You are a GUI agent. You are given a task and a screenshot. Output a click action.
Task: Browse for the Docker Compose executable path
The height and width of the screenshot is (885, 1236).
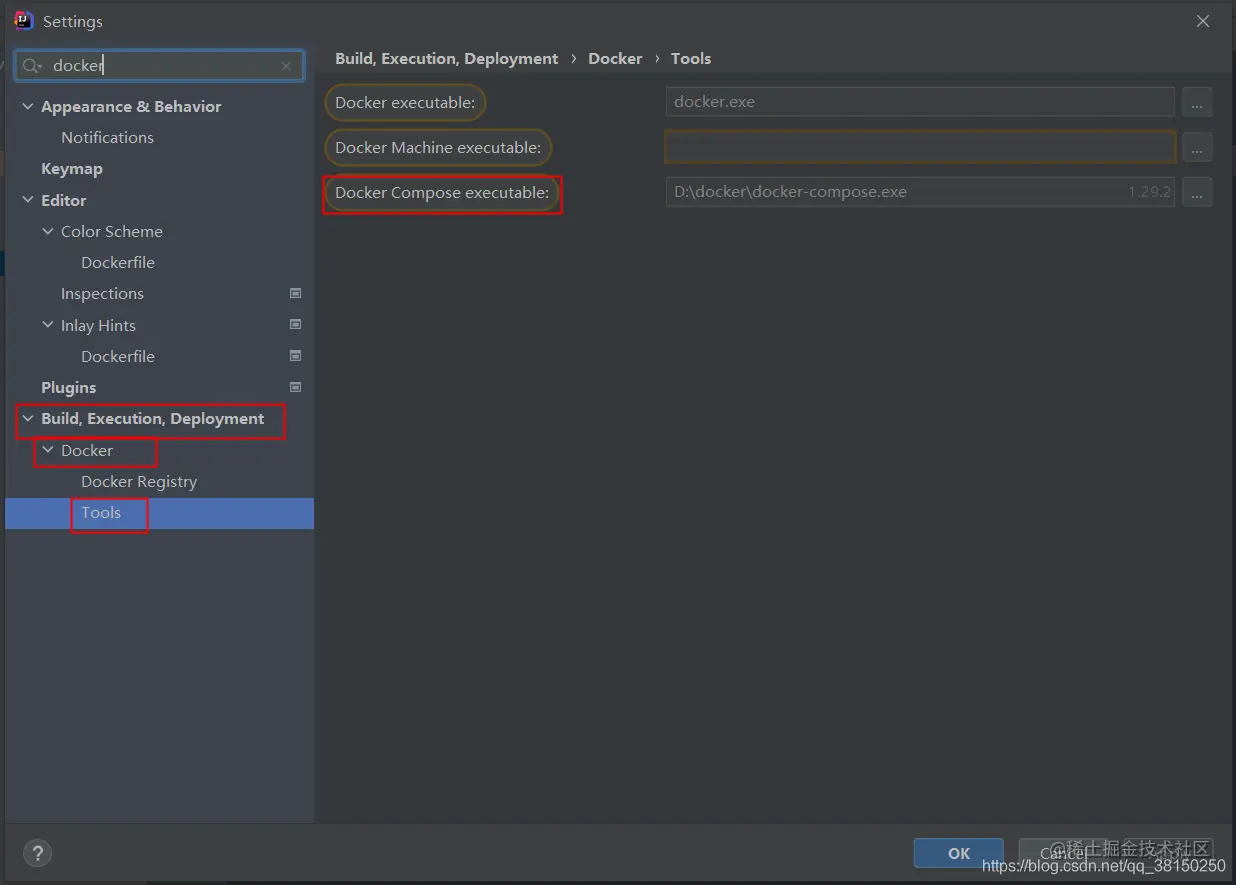(1197, 192)
